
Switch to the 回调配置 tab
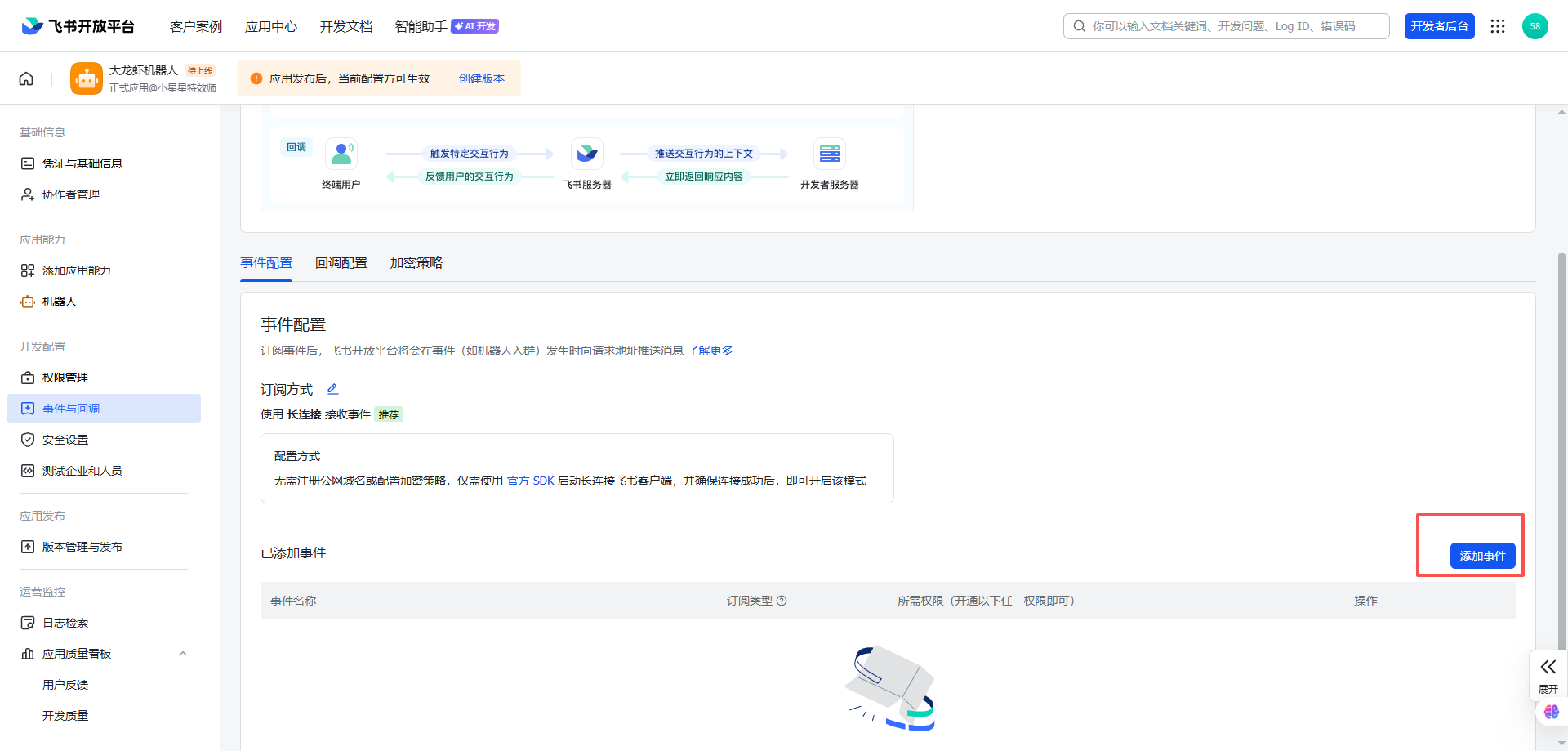[341, 263]
